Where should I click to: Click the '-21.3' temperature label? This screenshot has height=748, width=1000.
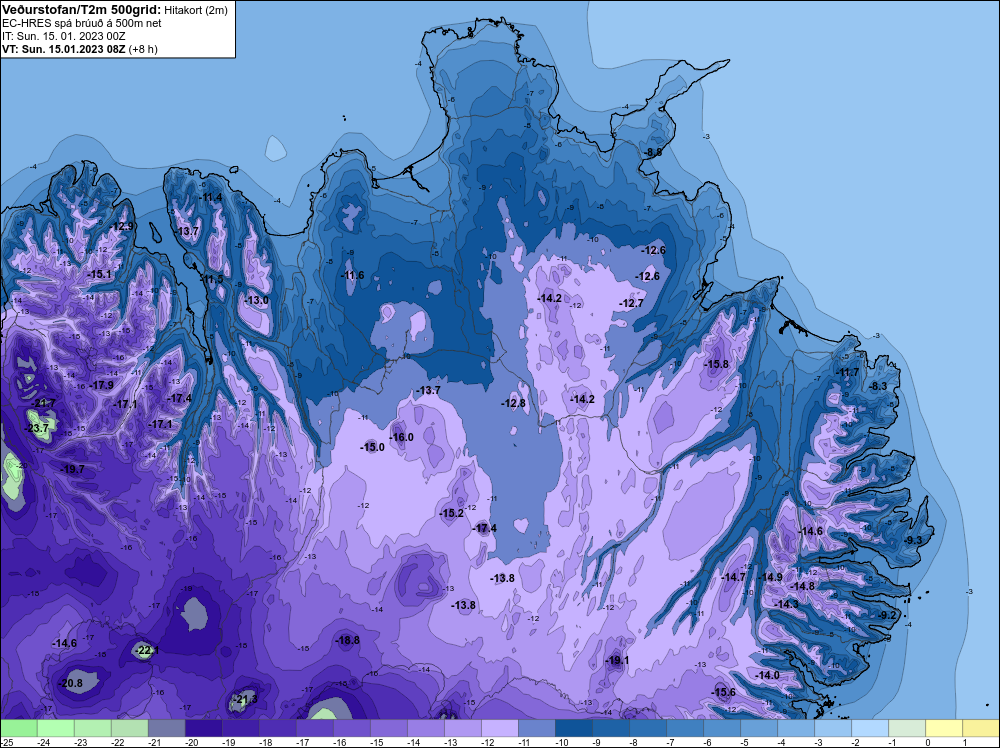coord(245,699)
